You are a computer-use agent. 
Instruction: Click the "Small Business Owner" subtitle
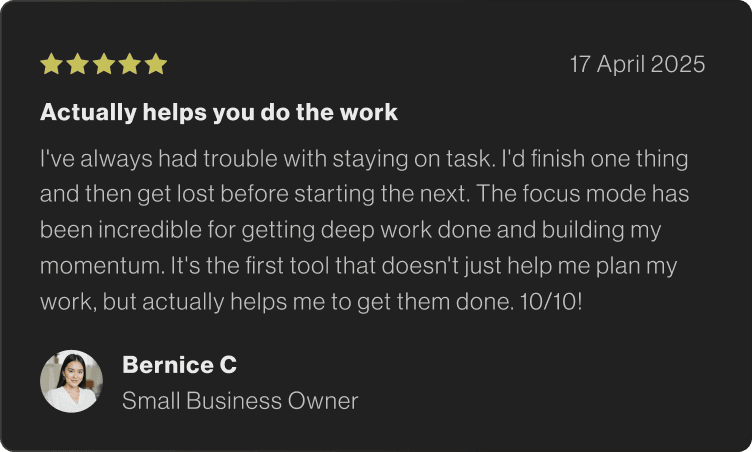tap(239, 401)
